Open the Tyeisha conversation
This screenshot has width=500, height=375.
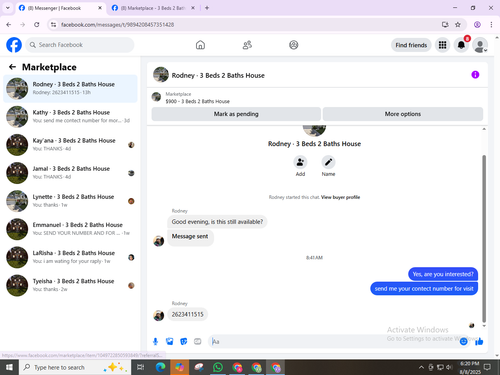[70, 285]
